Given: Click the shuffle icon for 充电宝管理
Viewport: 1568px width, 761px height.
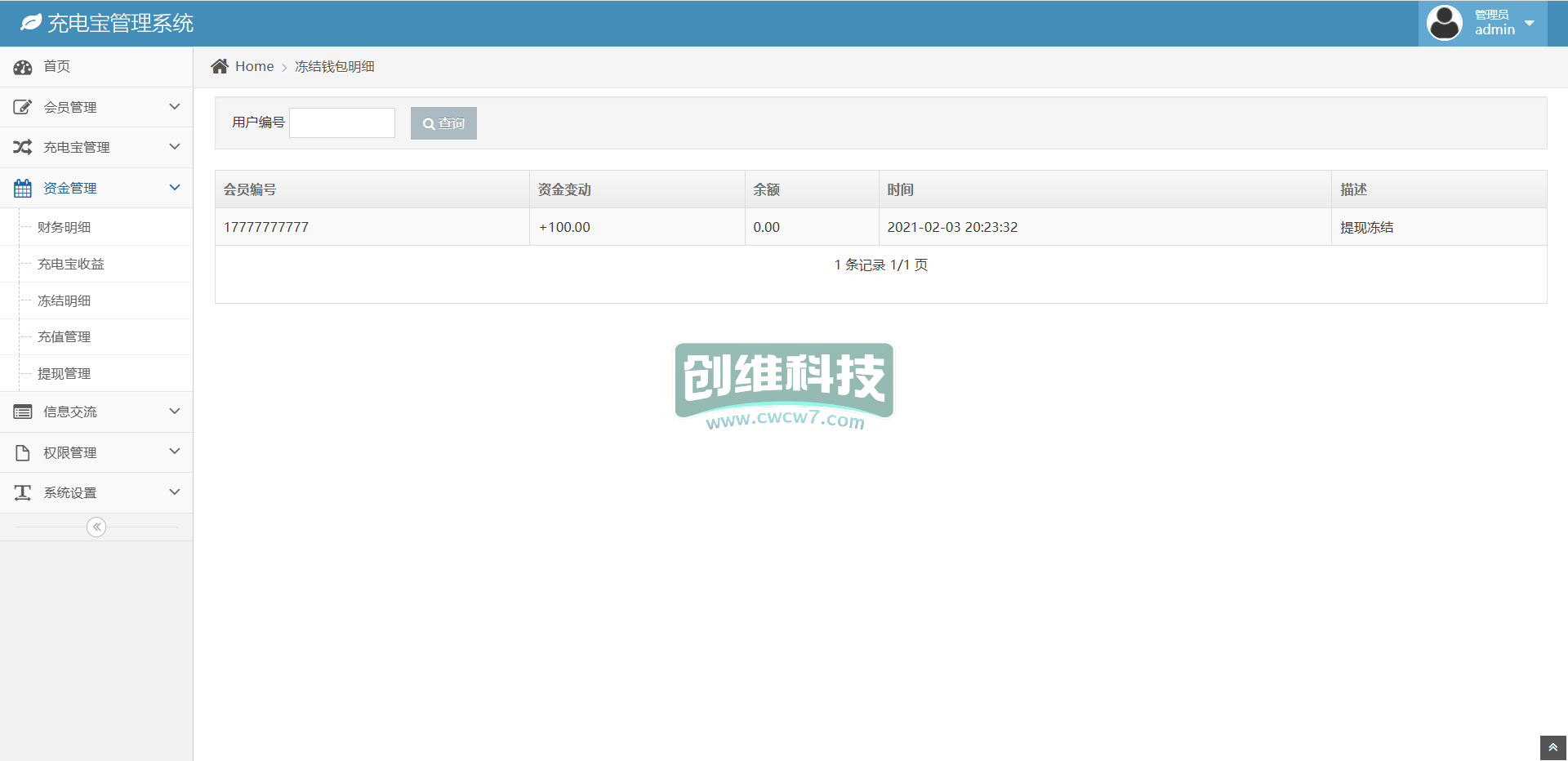Looking at the screenshot, I should coord(23,147).
